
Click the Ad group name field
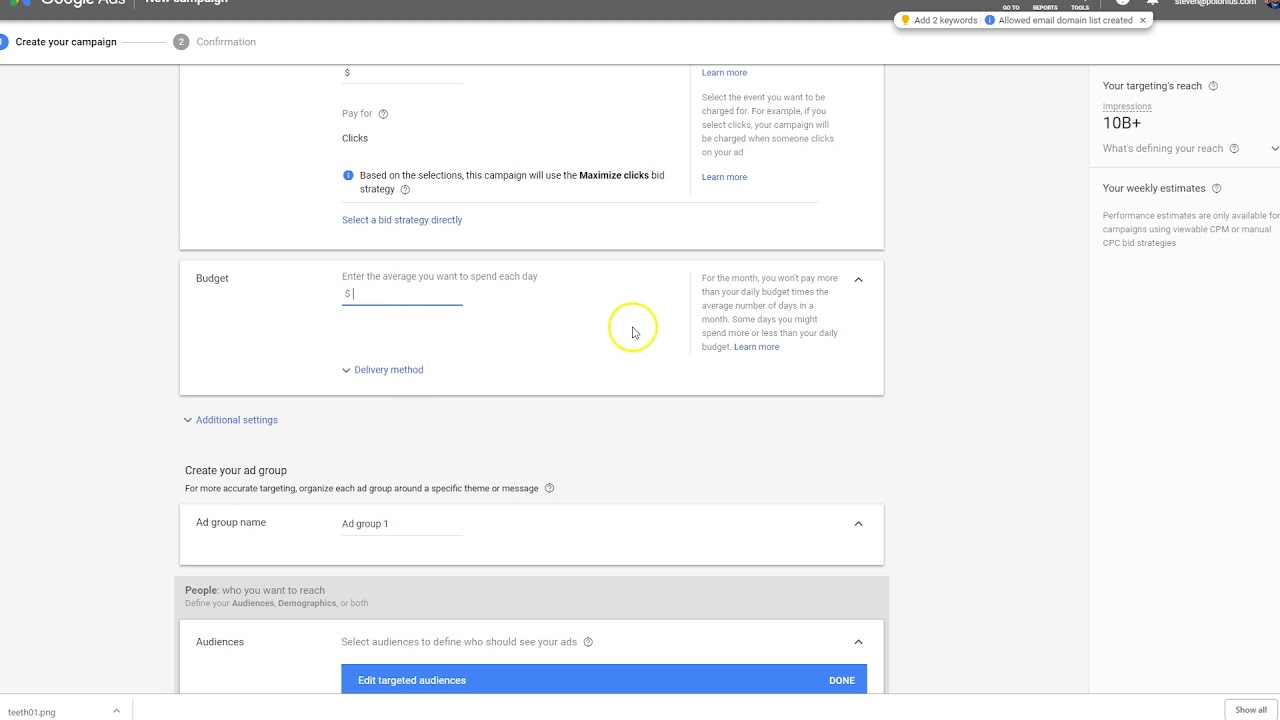[x=402, y=524]
